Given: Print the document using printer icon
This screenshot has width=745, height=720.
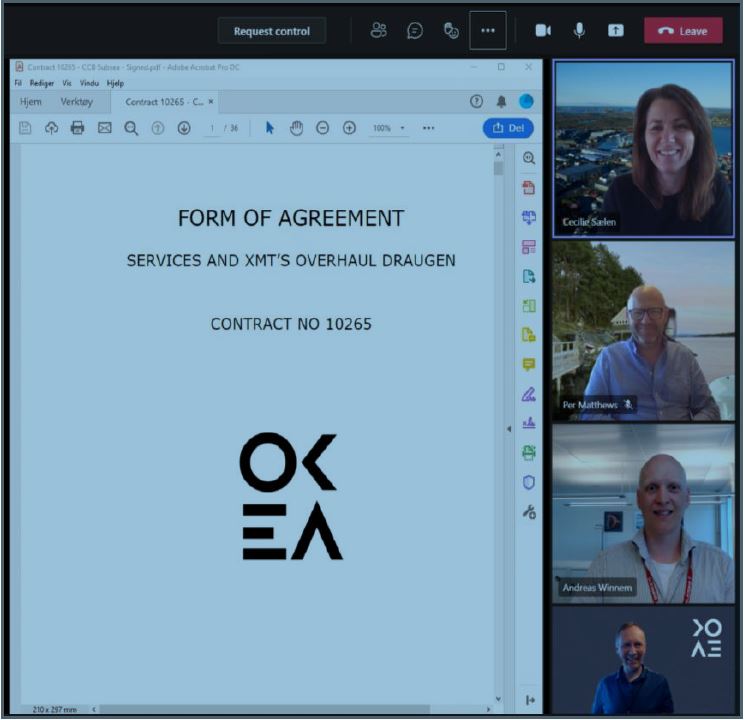Looking at the screenshot, I should pos(77,128).
